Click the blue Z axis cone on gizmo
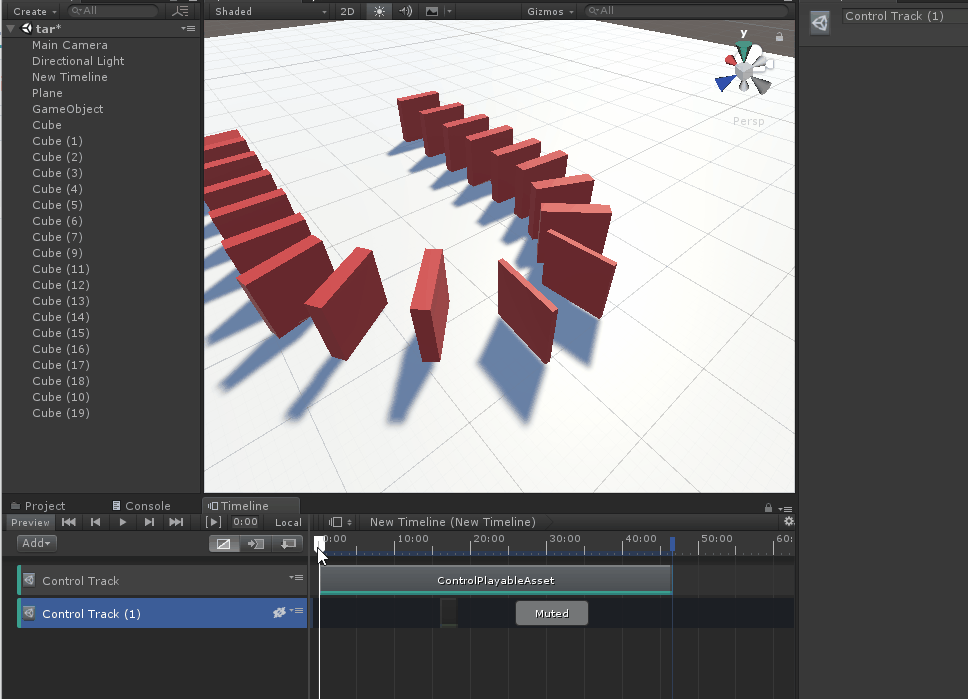Image resolution: width=968 pixels, height=699 pixels. pos(725,83)
